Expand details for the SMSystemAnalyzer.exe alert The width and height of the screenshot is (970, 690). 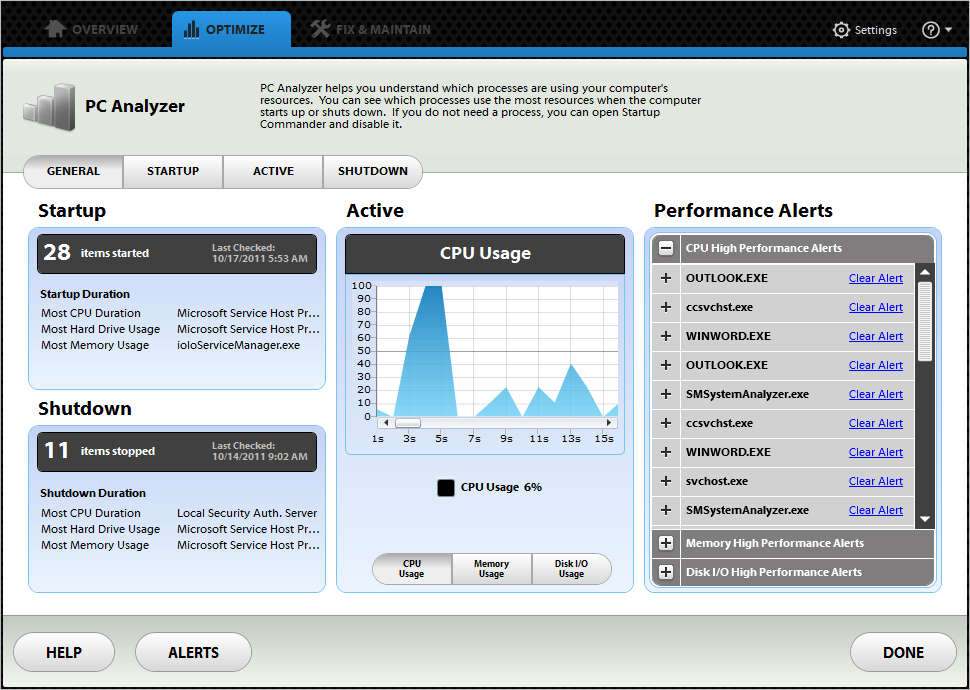coord(666,394)
